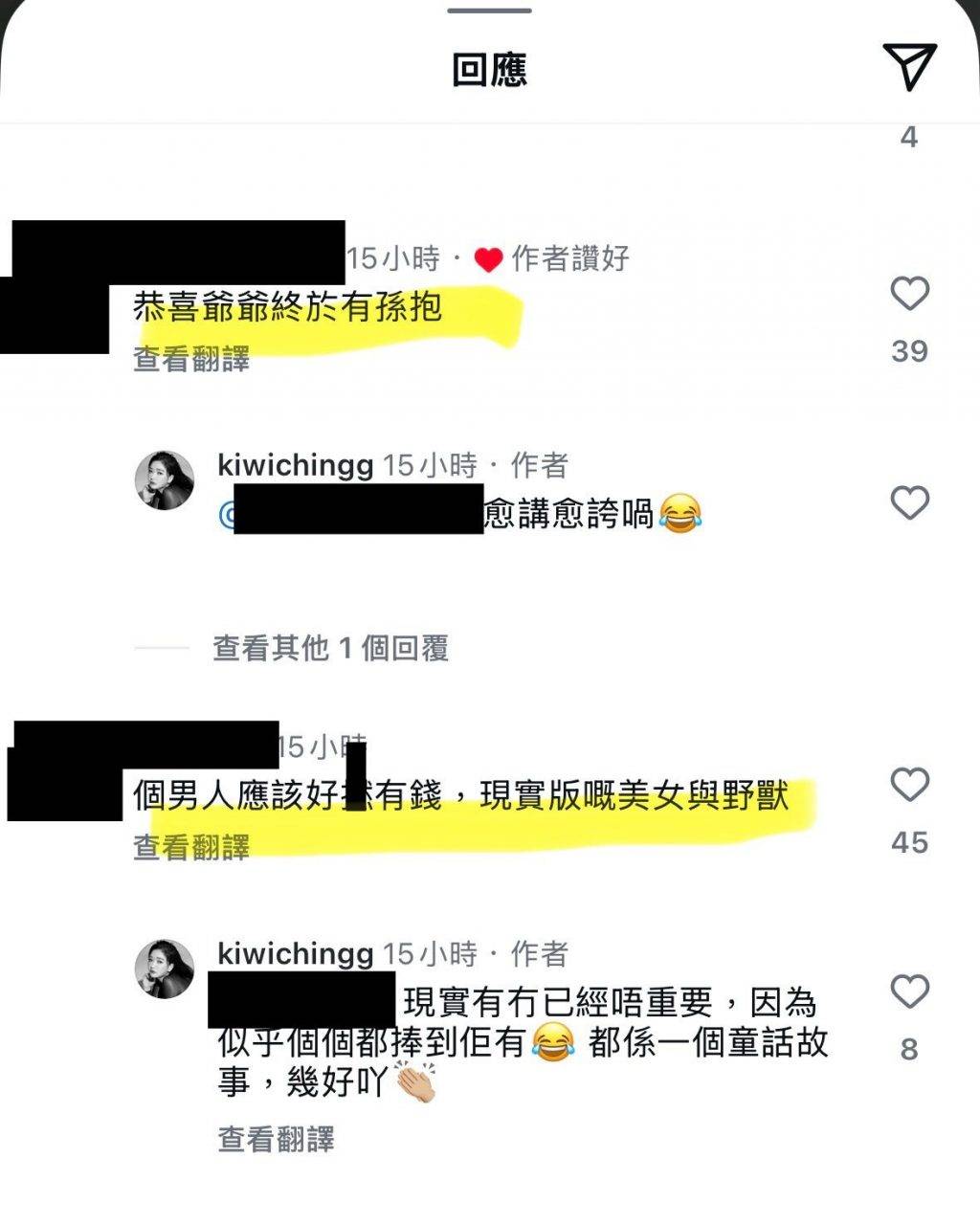980x1225 pixels.
Task: Tap 查看翻譯 under 恭喜爺爺 comment
Action: click(x=191, y=360)
